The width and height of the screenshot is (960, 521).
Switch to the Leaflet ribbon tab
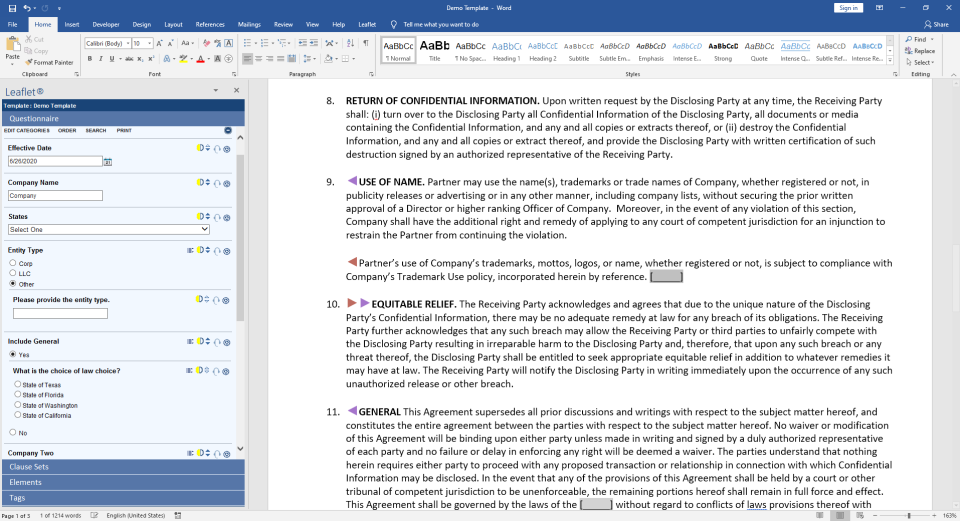pos(367,24)
